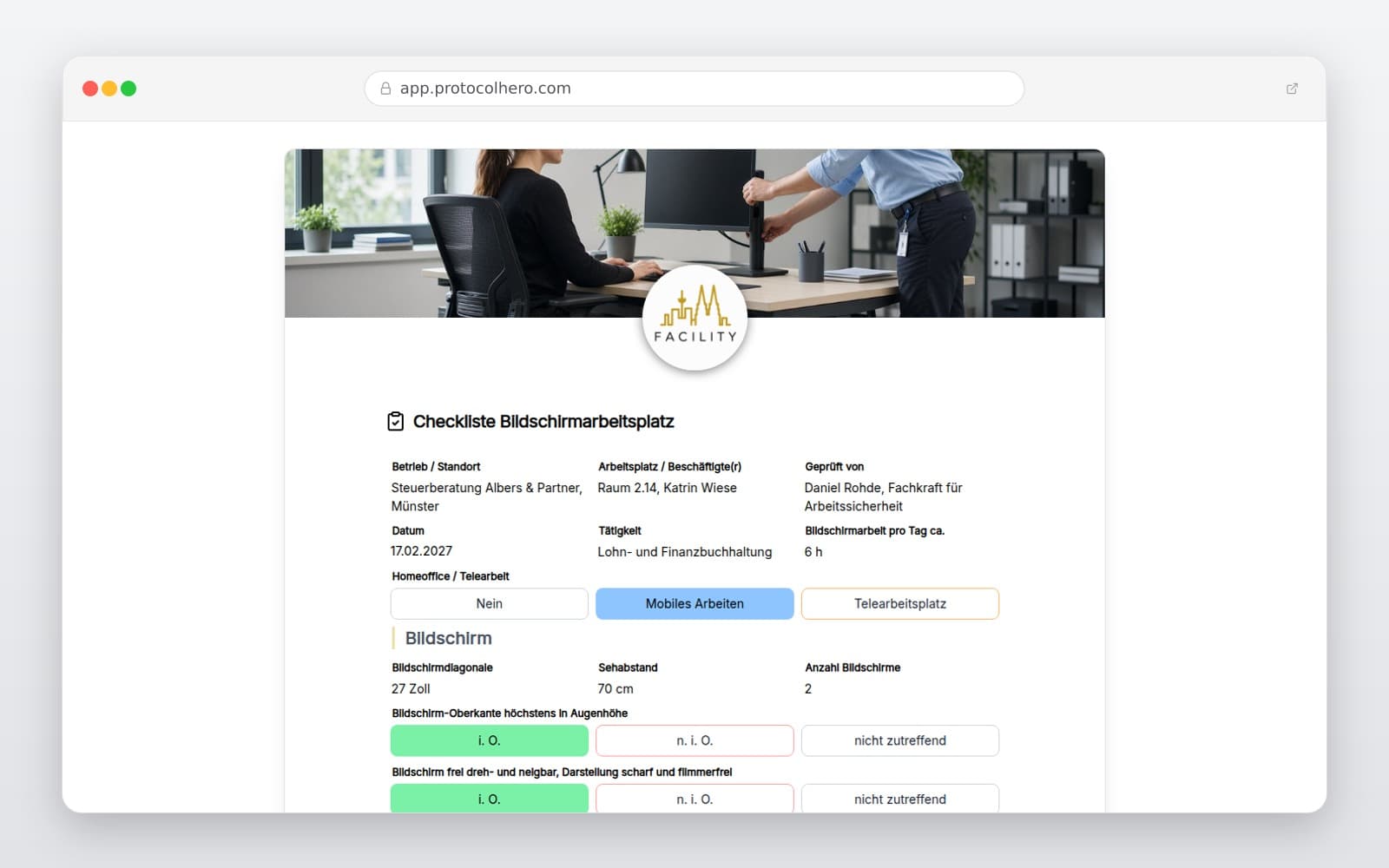Set Bildschirm-Oberkante to 'nicht zutreffend'
Screen dimensions: 1389x868
[x=900, y=741]
